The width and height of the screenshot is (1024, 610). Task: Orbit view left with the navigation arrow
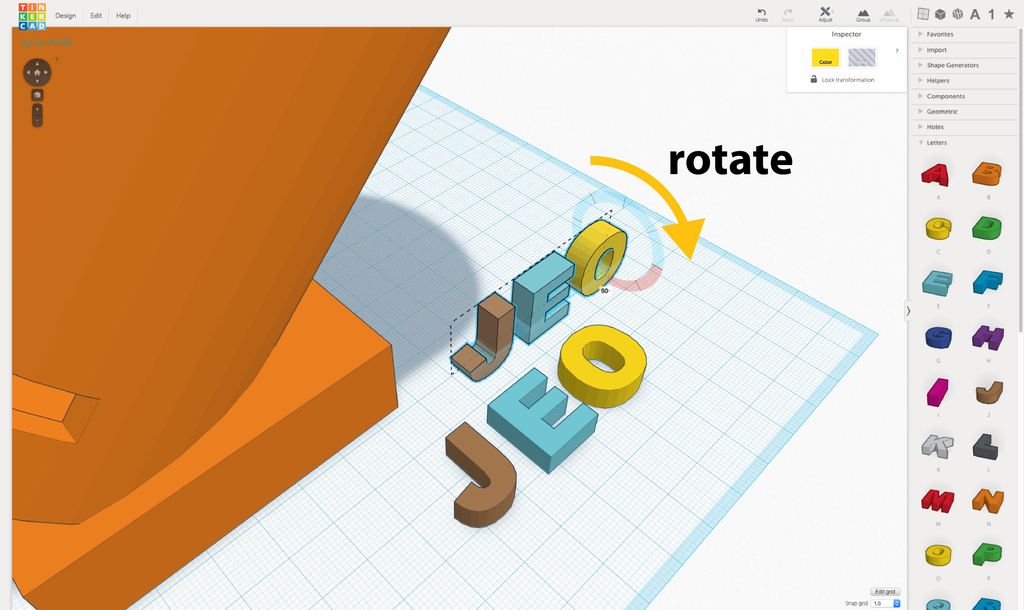pyautogui.click(x=28, y=72)
